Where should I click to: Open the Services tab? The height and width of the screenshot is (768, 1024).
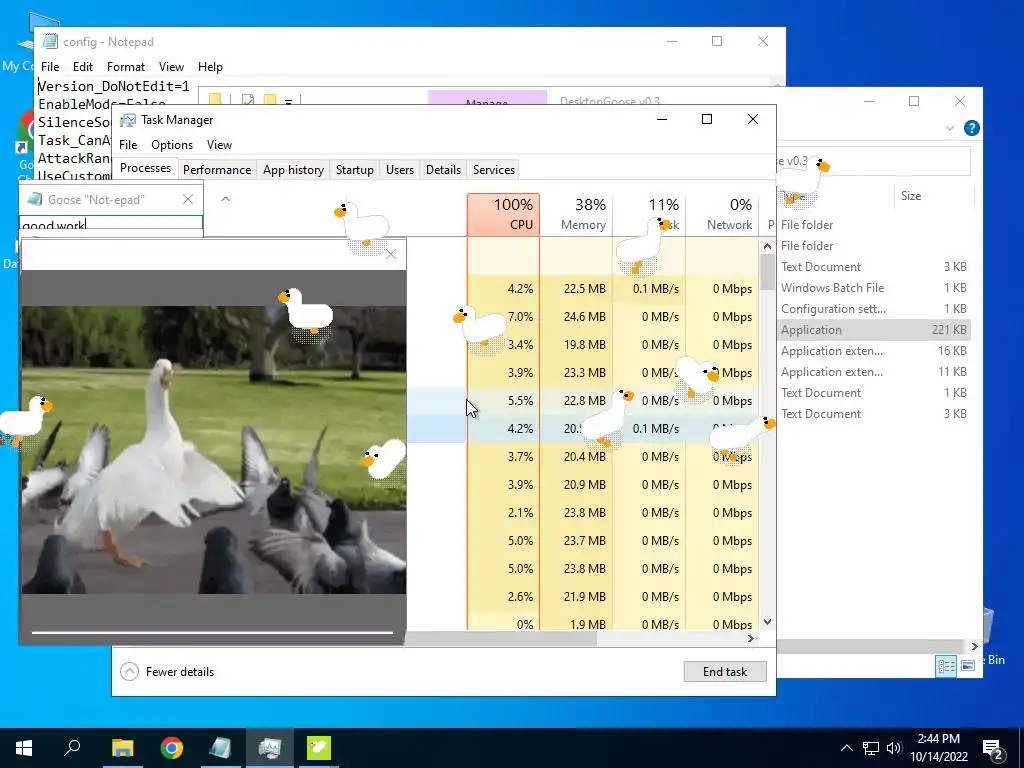[494, 170]
